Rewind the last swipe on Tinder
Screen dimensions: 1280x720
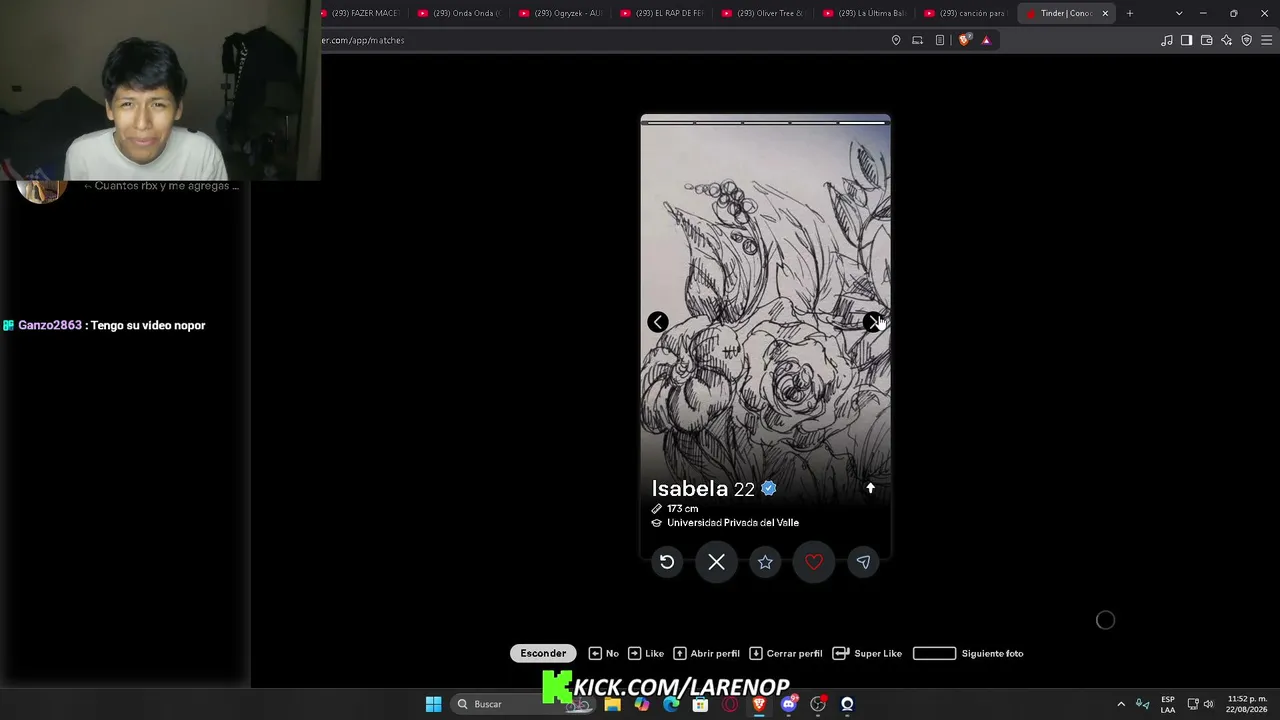pyautogui.click(x=667, y=562)
